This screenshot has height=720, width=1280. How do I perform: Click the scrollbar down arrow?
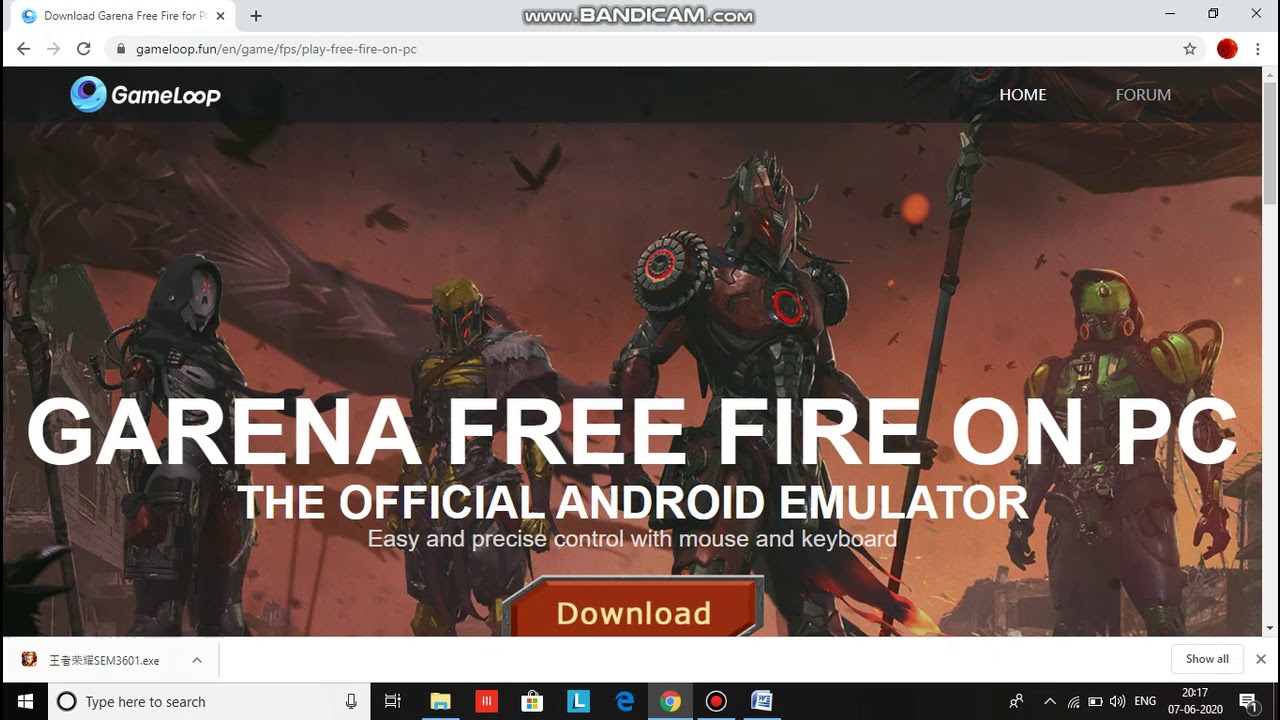tap(1270, 628)
